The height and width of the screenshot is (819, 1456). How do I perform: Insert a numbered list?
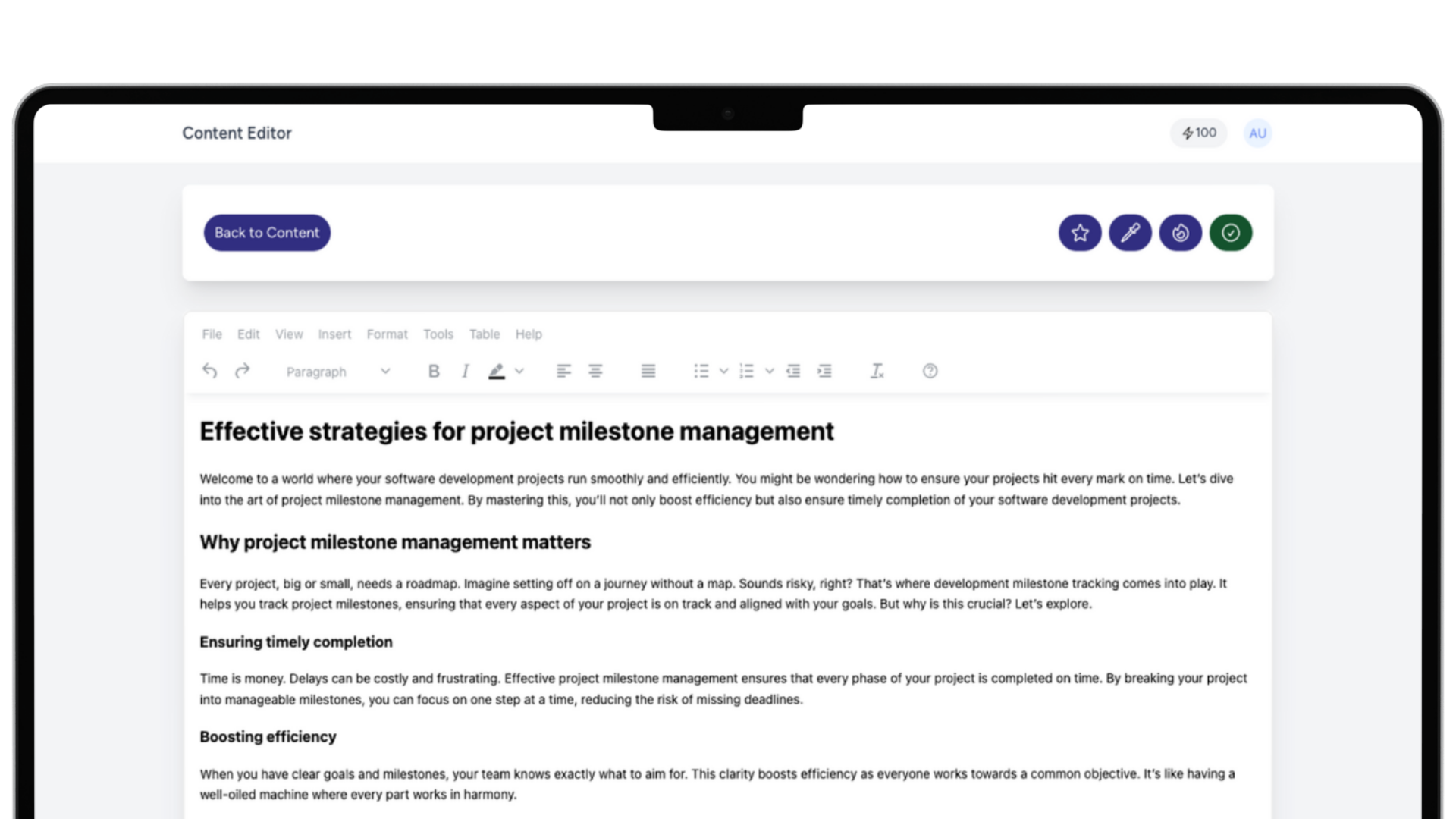747,371
